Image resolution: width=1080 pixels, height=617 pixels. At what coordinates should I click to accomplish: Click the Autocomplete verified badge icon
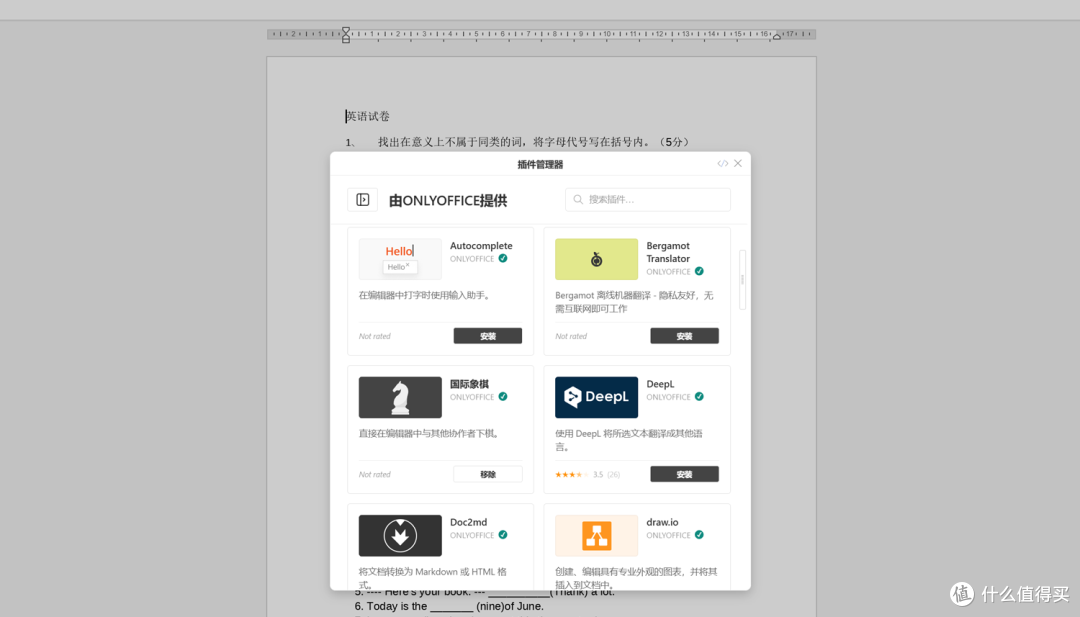[503, 259]
